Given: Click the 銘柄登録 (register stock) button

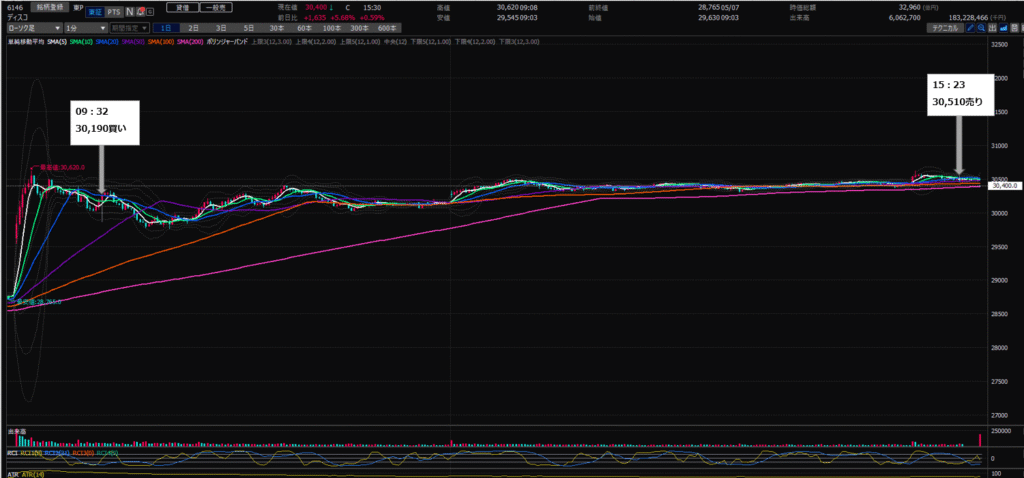Looking at the screenshot, I should click(50, 6).
